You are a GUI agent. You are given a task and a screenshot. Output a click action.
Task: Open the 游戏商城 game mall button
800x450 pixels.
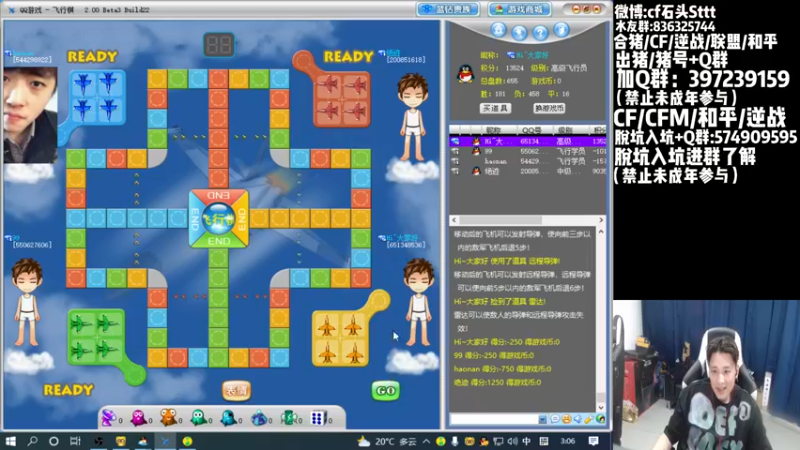pyautogui.click(x=521, y=9)
